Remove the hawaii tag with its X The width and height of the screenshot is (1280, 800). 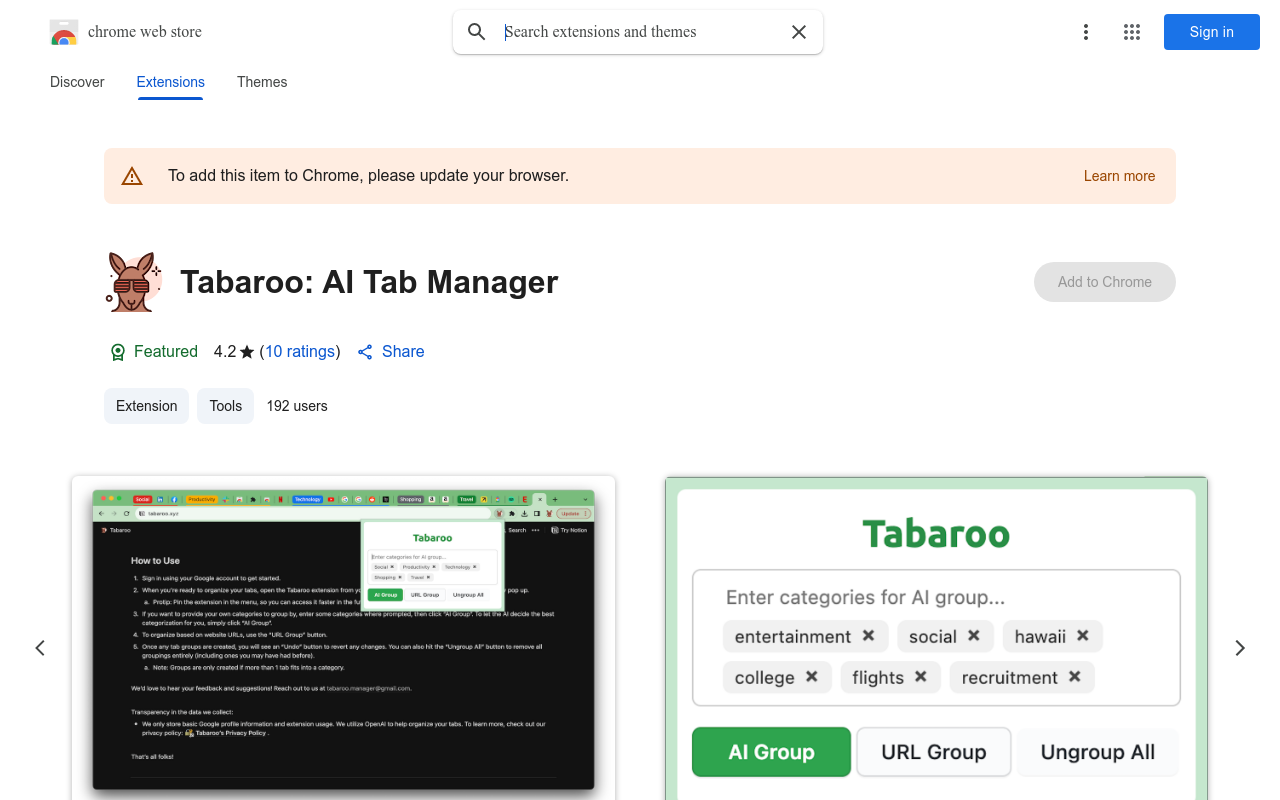coord(1082,636)
